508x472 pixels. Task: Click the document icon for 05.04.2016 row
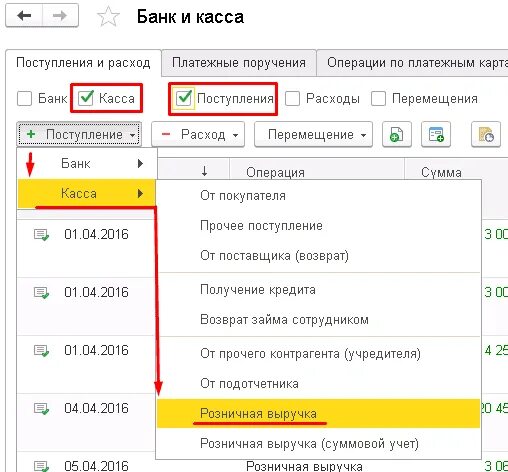(x=41, y=466)
